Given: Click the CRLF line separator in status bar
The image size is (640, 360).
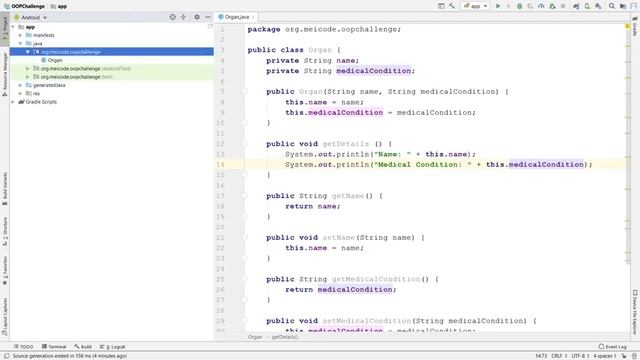Looking at the screenshot, I should tap(559, 356).
